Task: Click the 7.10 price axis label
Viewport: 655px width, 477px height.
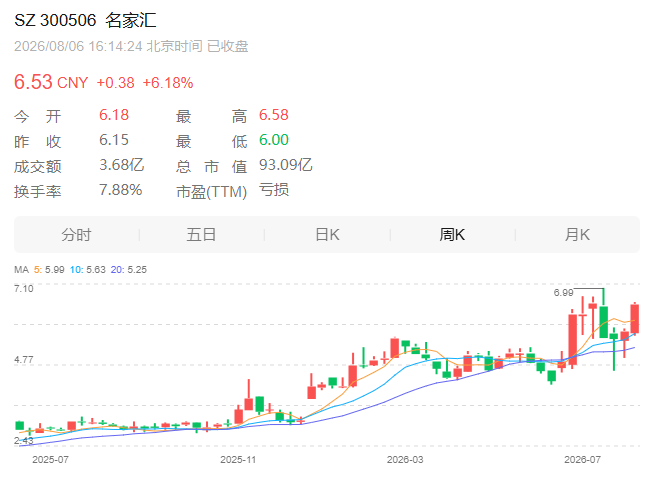Action: pos(23,289)
